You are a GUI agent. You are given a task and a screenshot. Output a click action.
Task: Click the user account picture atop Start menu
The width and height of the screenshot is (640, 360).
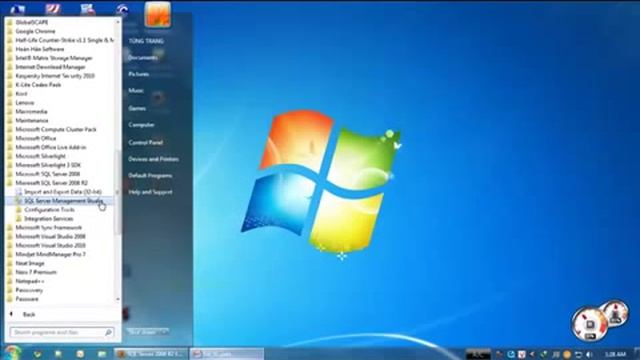(x=158, y=15)
